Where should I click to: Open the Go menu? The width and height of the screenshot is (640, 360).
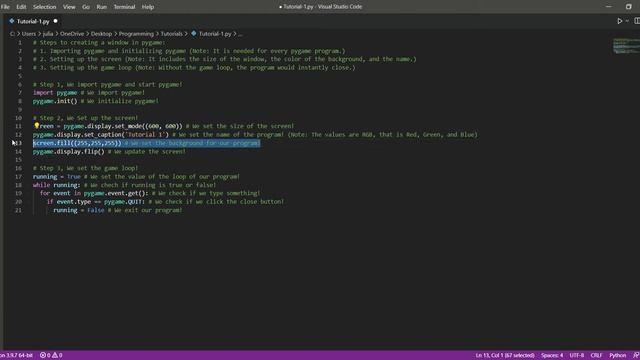(86, 7)
